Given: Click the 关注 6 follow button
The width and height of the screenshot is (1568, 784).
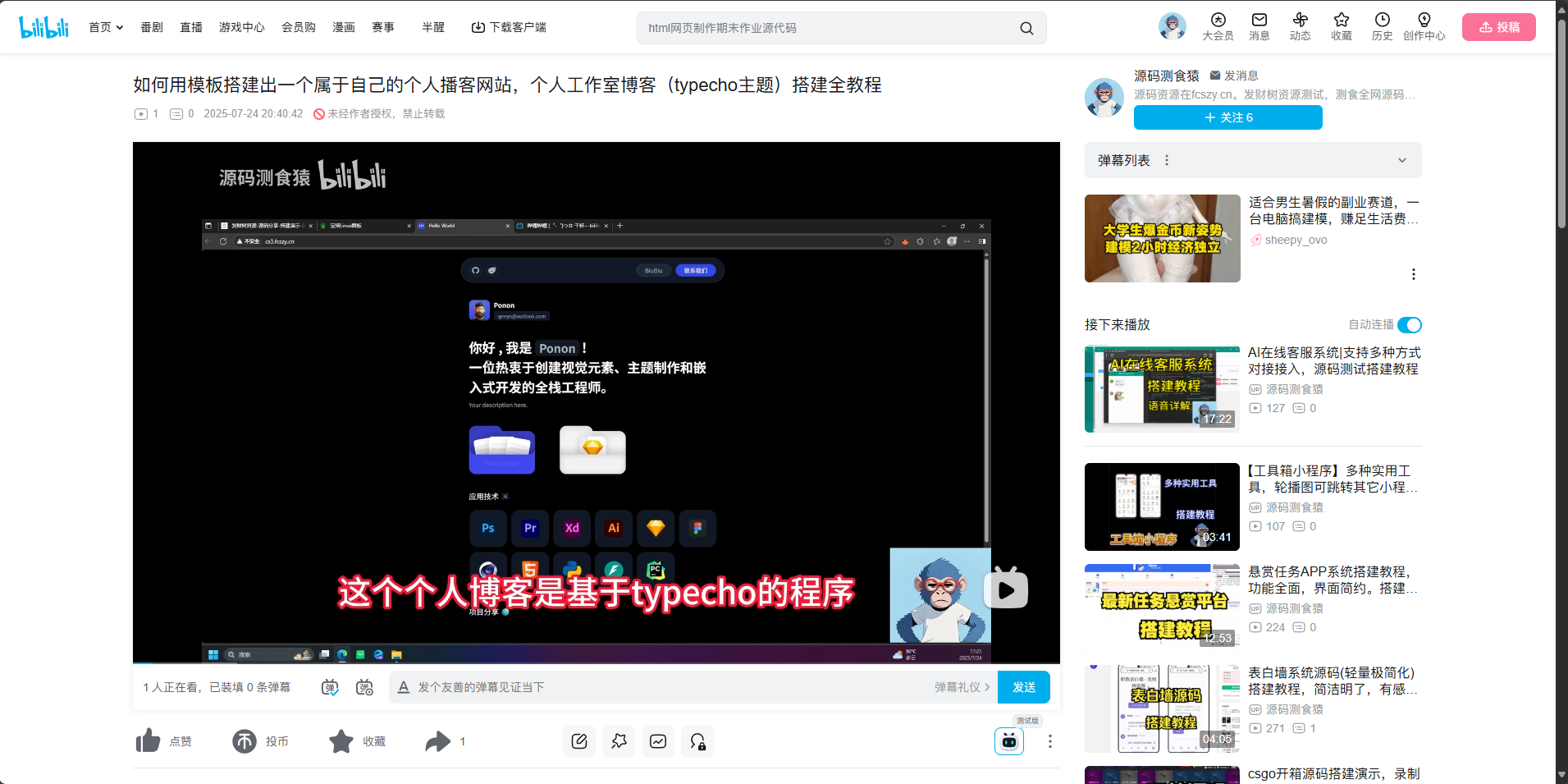Looking at the screenshot, I should pos(1228,117).
